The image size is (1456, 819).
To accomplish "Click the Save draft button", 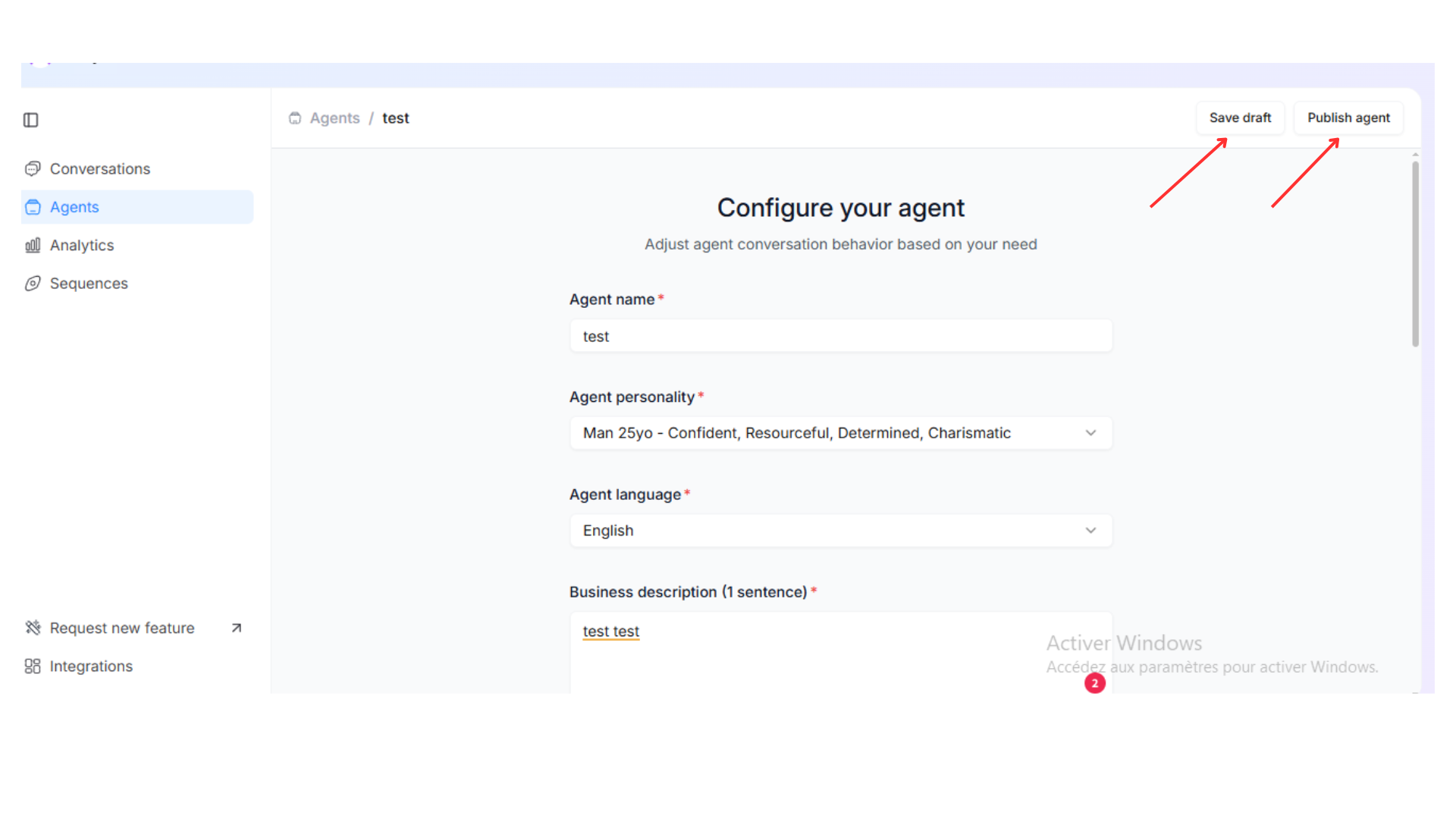I will tap(1240, 118).
